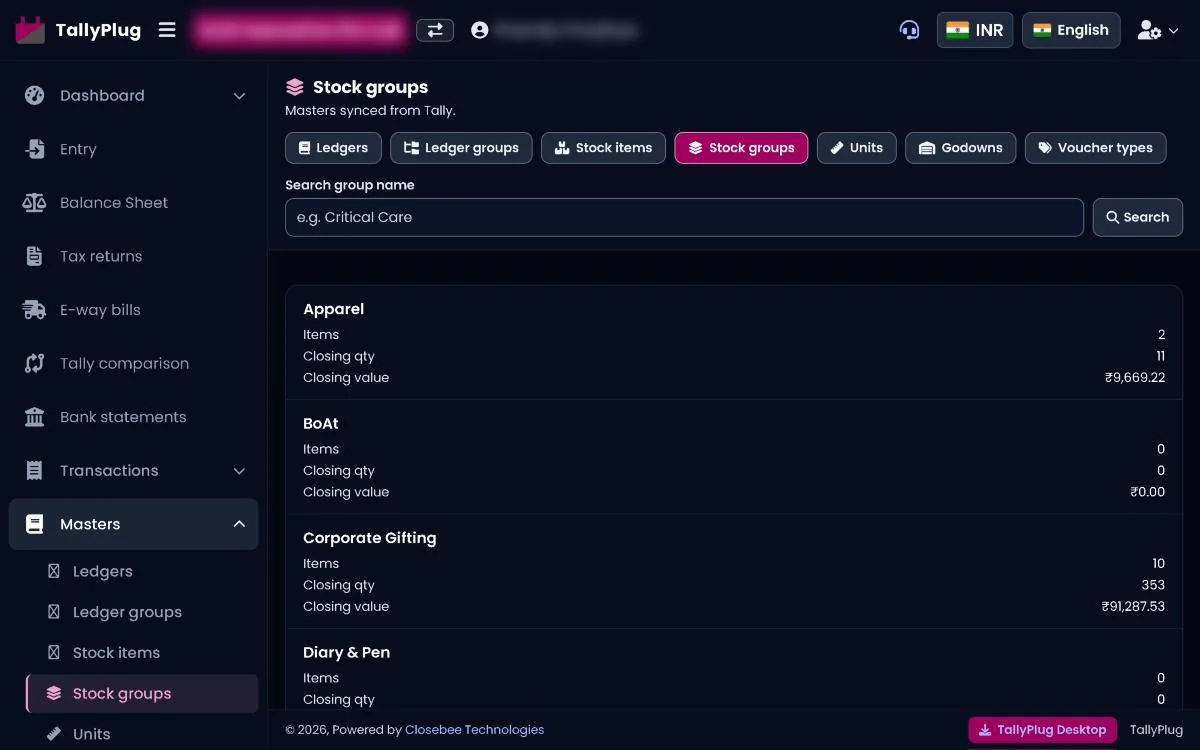Click the Dashboard gauge icon
The width and height of the screenshot is (1200, 750).
pyautogui.click(x=35, y=96)
